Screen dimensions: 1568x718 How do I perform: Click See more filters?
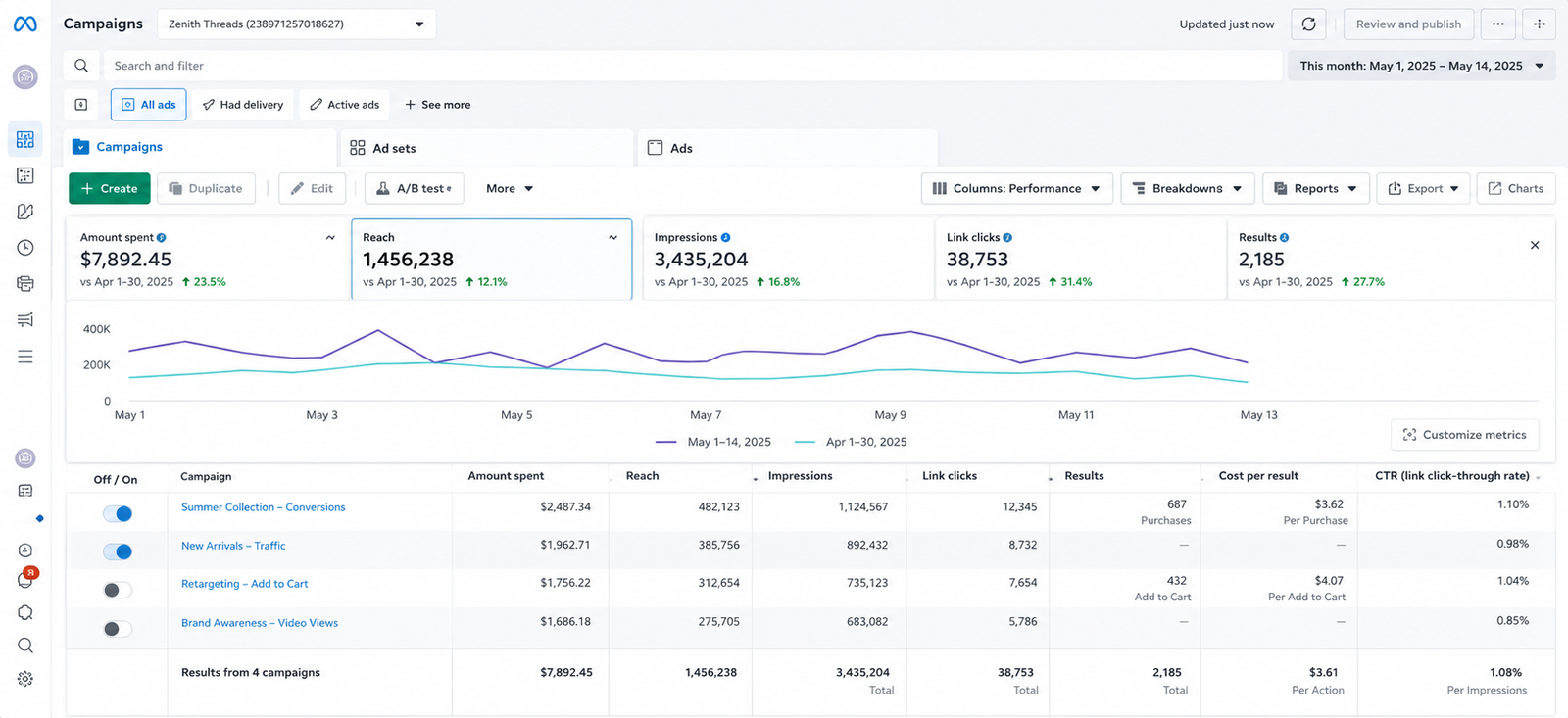[437, 105]
